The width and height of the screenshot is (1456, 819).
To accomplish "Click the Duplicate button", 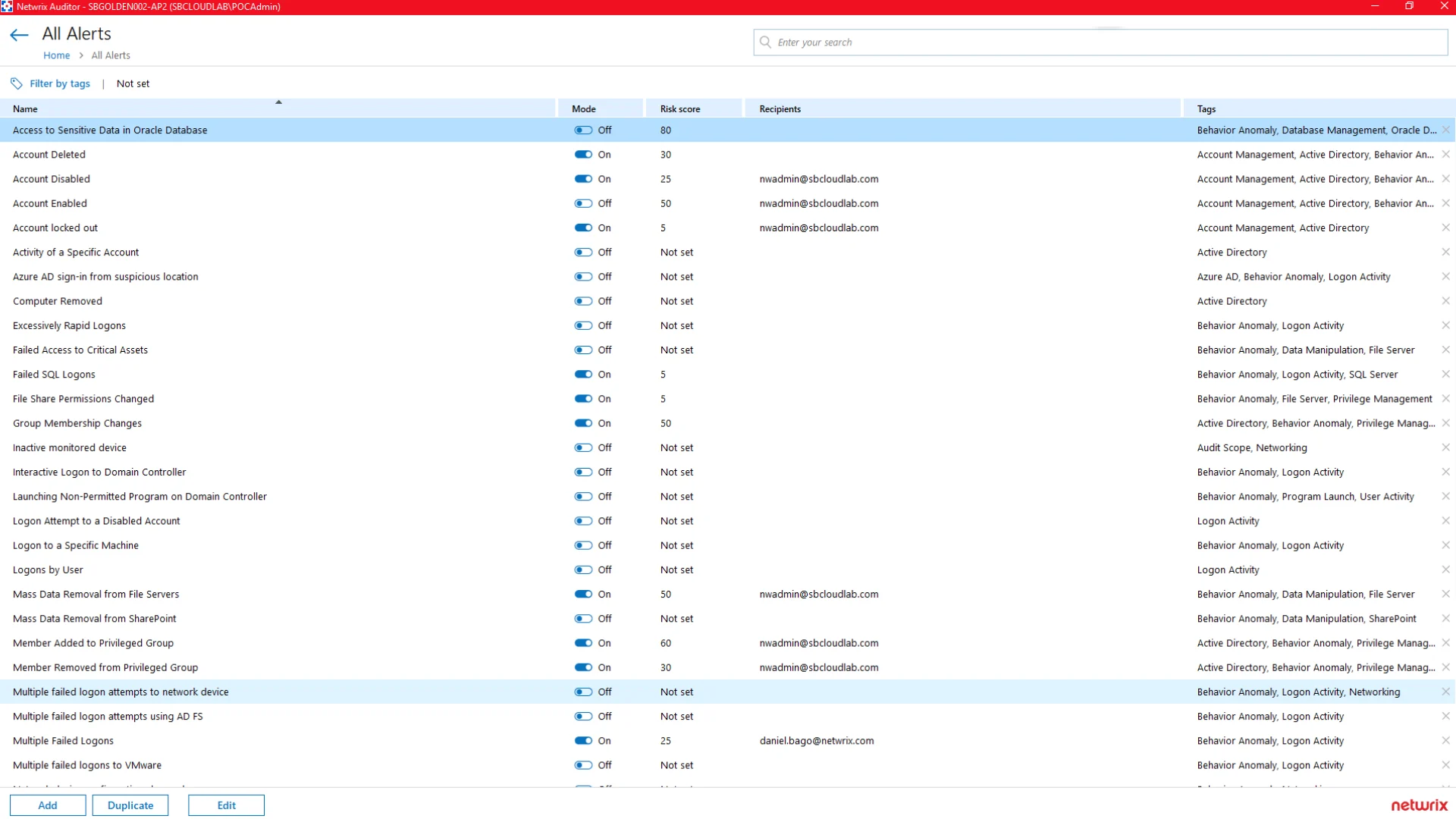I will click(x=130, y=805).
